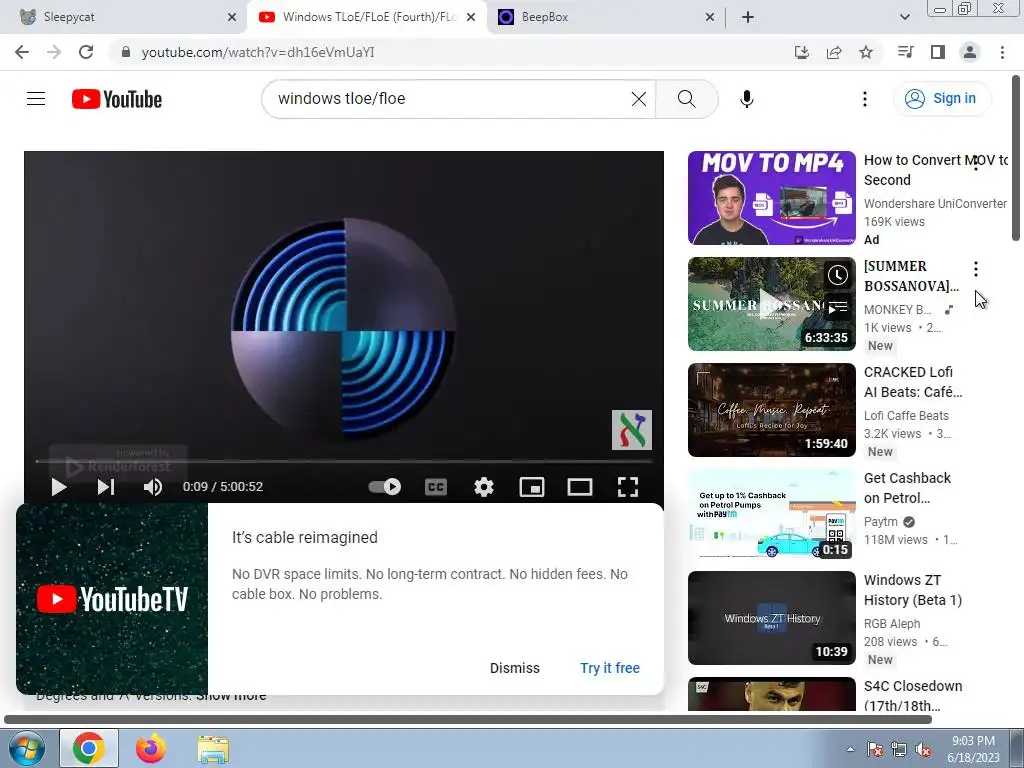The height and width of the screenshot is (768, 1024).
Task: Open Chrome profile avatar
Action: click(x=970, y=52)
